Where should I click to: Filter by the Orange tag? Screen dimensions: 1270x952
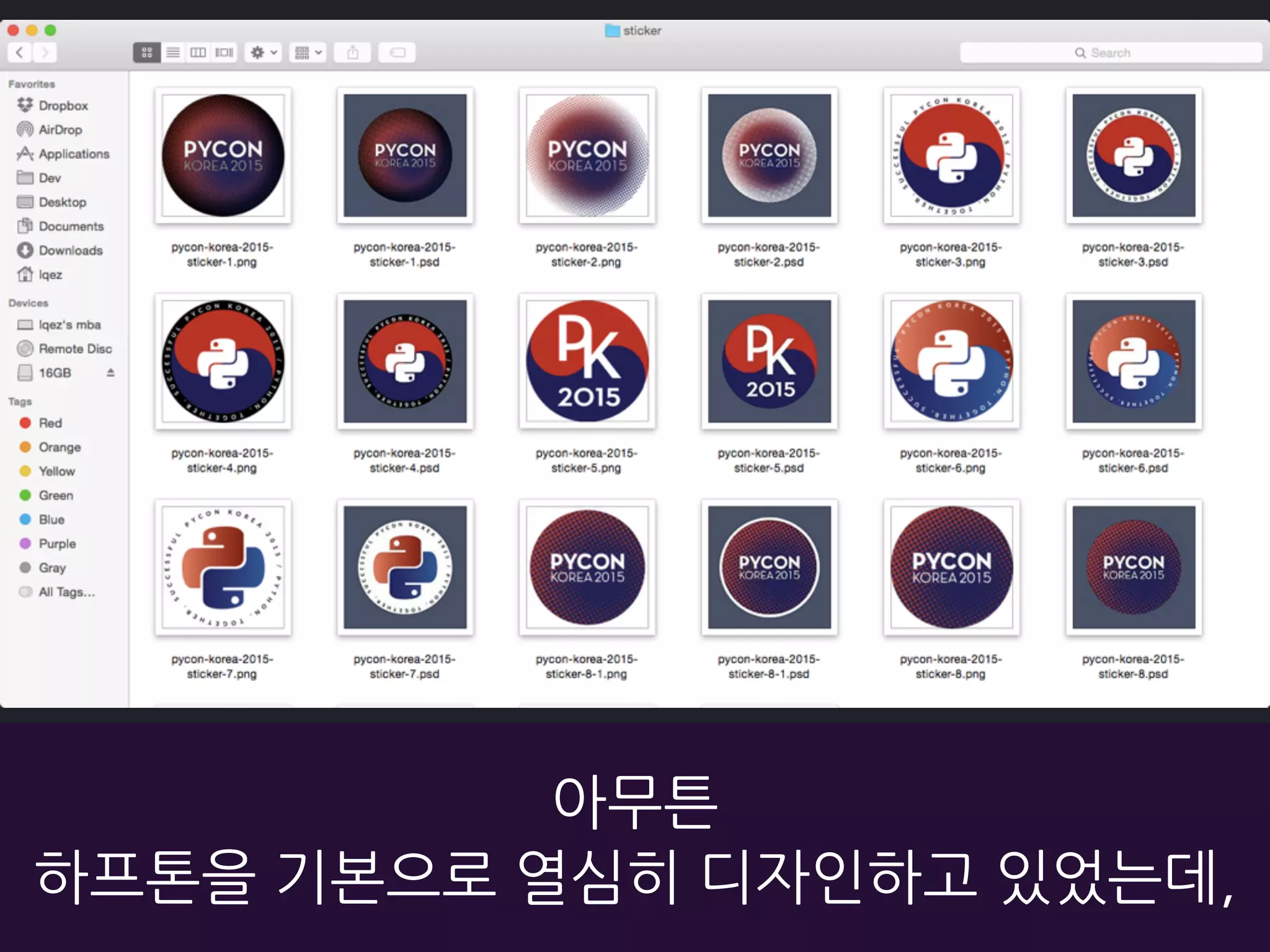tap(51, 447)
